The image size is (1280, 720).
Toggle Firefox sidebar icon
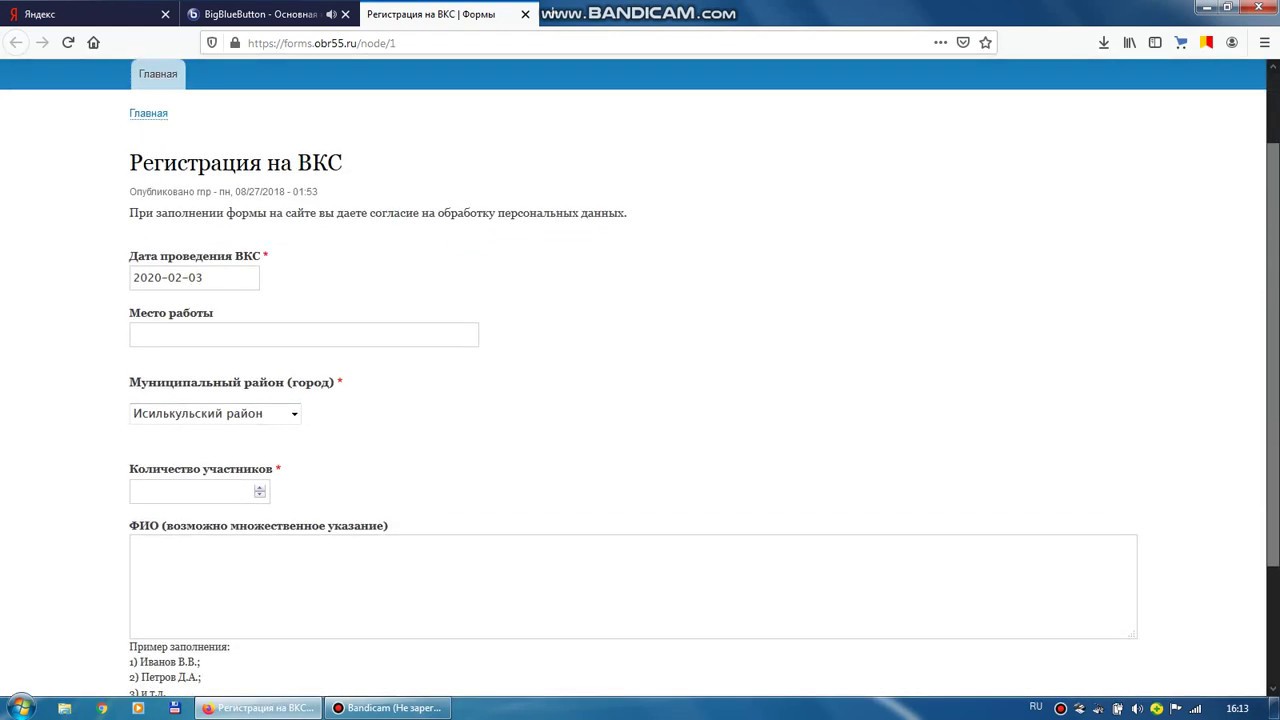coord(1155,43)
